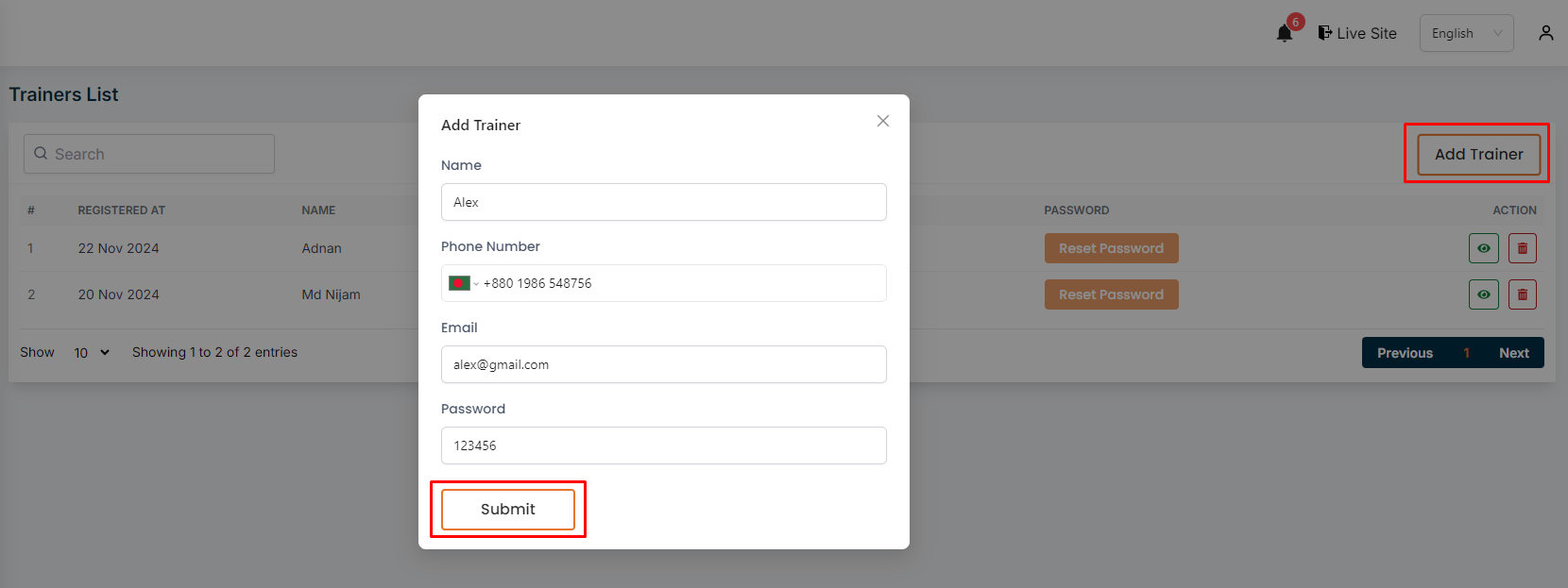
Task: Delete trainer Adnan with the trash icon
Action: [x=1523, y=247]
